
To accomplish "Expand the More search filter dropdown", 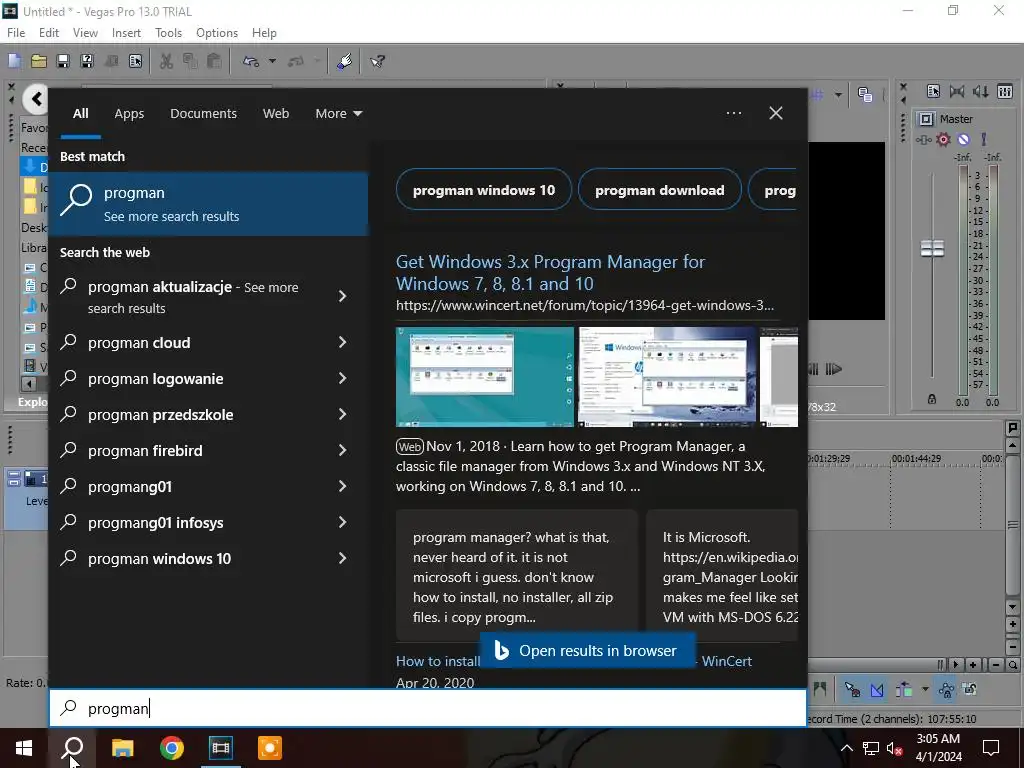I will click(x=338, y=114).
